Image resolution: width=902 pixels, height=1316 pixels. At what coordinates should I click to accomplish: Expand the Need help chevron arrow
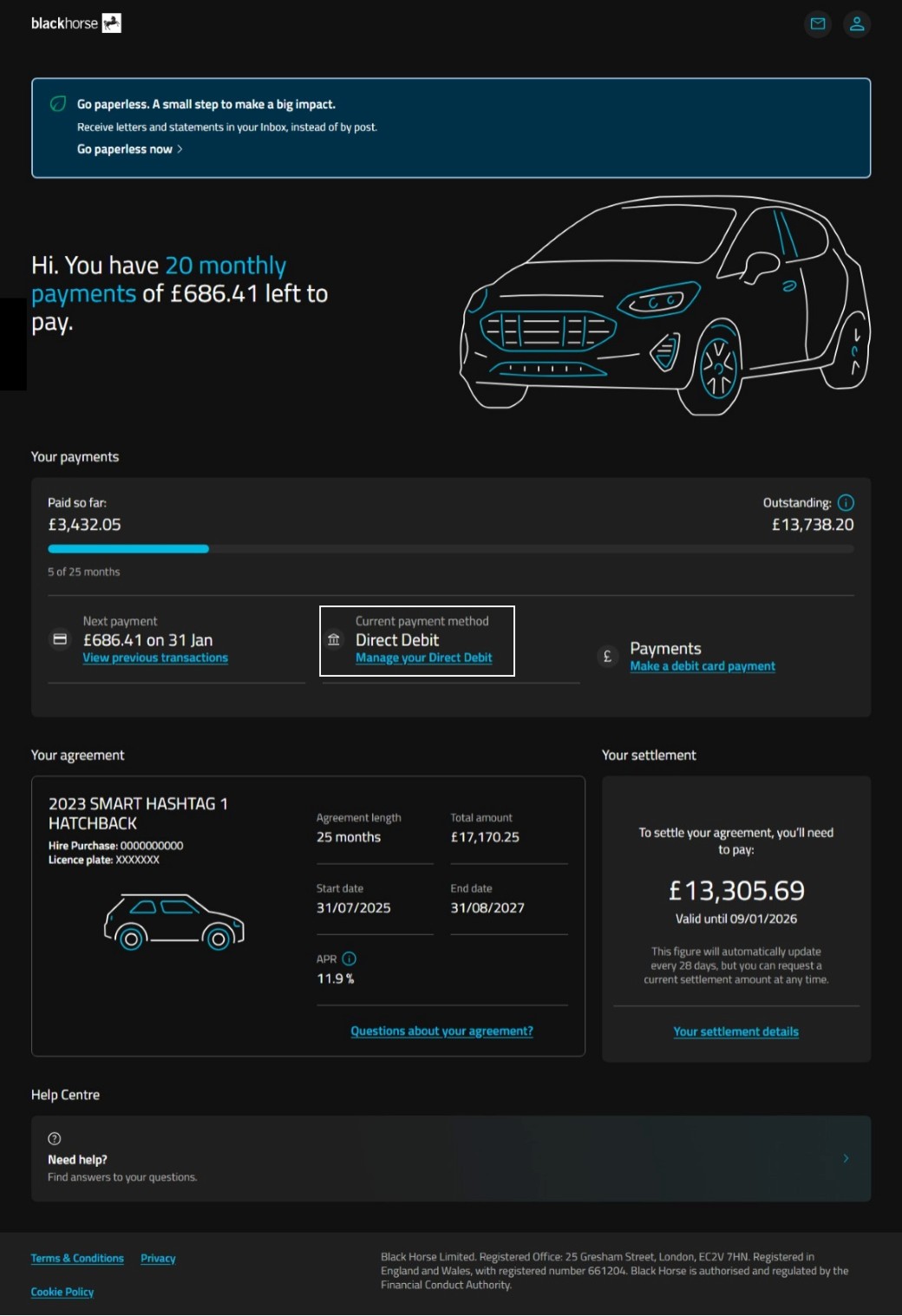[x=846, y=1159]
